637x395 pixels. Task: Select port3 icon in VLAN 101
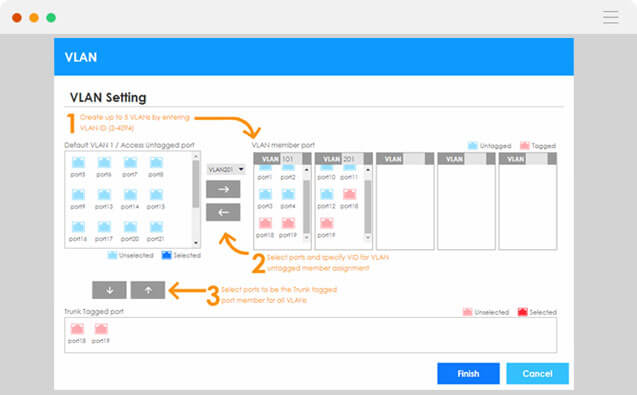point(265,195)
